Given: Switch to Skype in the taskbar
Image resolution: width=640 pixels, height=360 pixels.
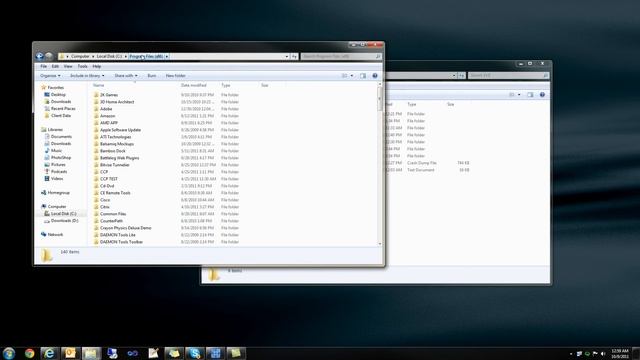Looking at the screenshot, I should click(195, 353).
